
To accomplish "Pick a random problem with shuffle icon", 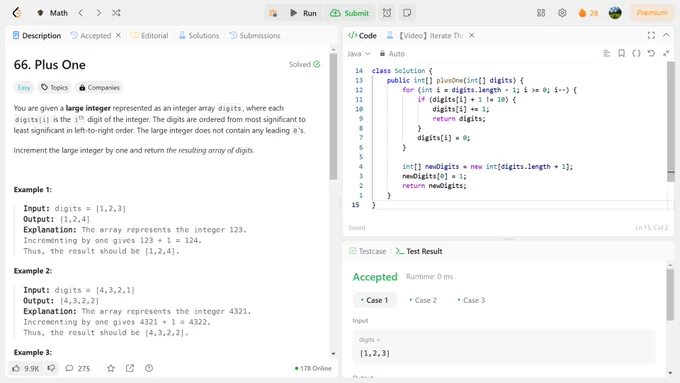I will (x=116, y=13).
